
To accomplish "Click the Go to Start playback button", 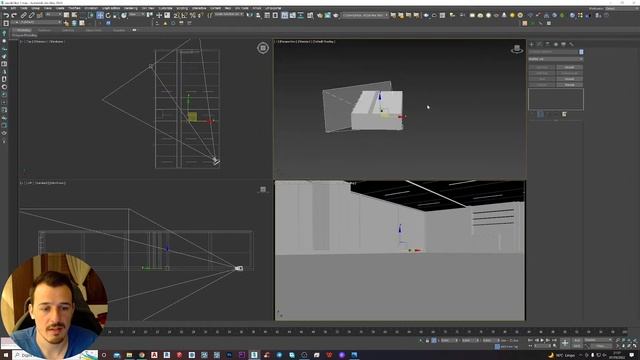I will coord(530,340).
